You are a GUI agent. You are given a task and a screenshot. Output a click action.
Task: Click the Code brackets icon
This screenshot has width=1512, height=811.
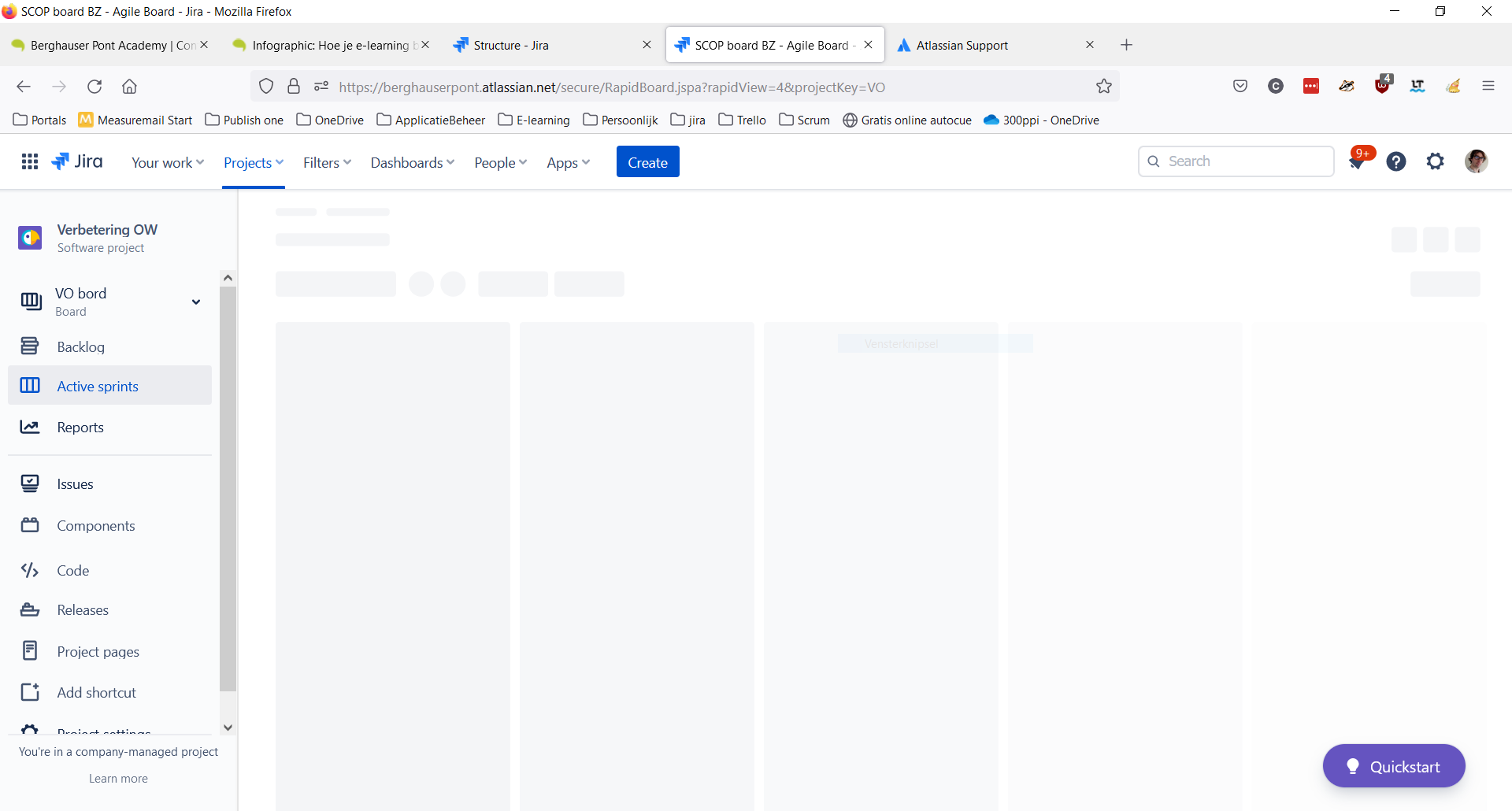[30, 570]
